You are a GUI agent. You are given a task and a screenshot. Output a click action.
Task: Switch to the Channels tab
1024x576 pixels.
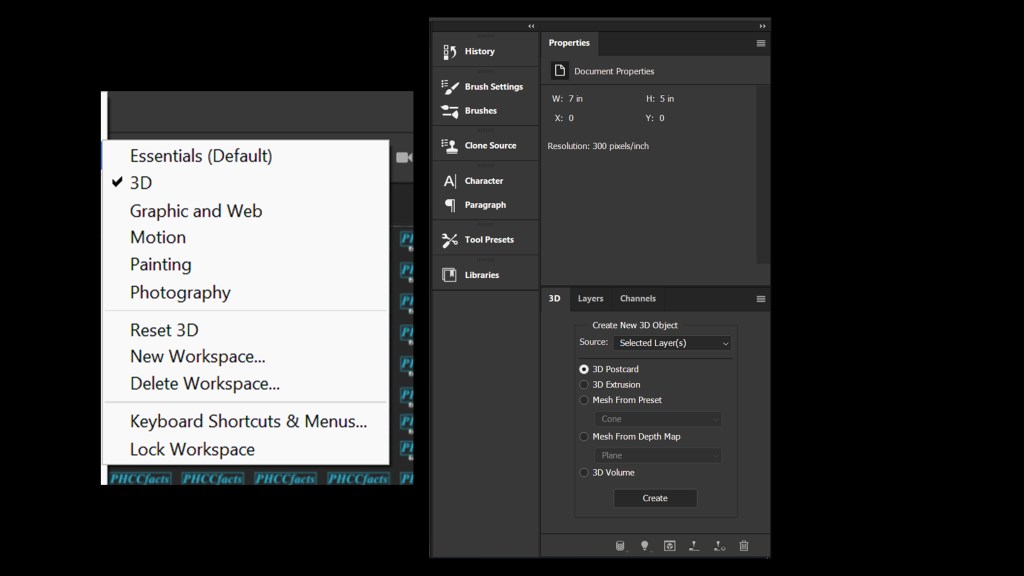pyautogui.click(x=637, y=299)
